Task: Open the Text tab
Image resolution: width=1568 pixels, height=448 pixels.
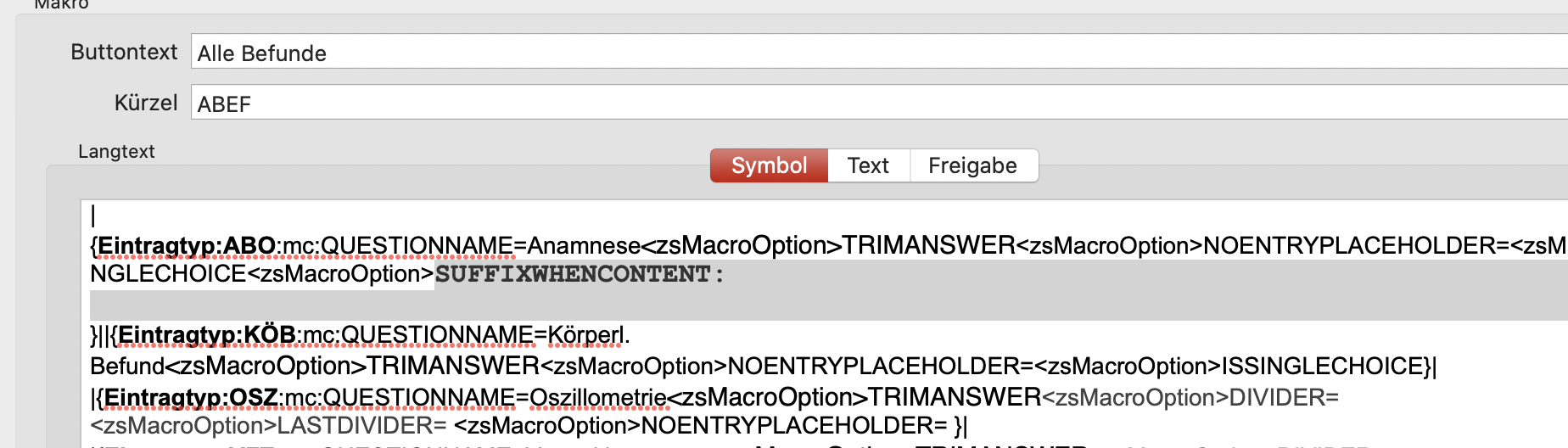Action: pos(868,165)
